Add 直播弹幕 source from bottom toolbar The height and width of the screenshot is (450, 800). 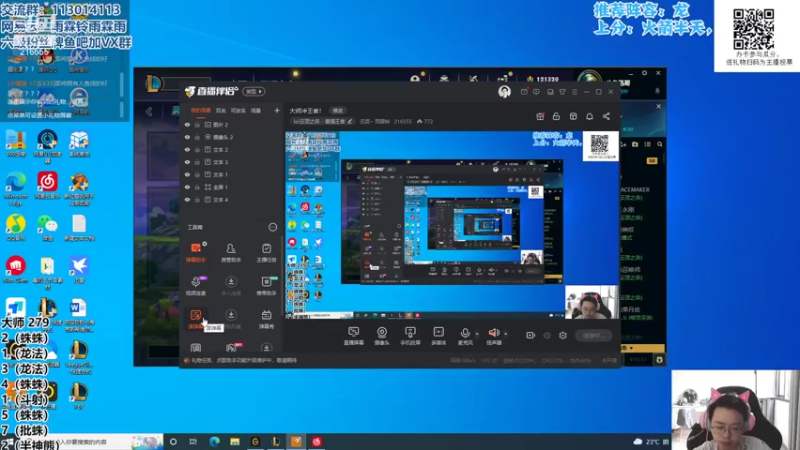tap(353, 336)
